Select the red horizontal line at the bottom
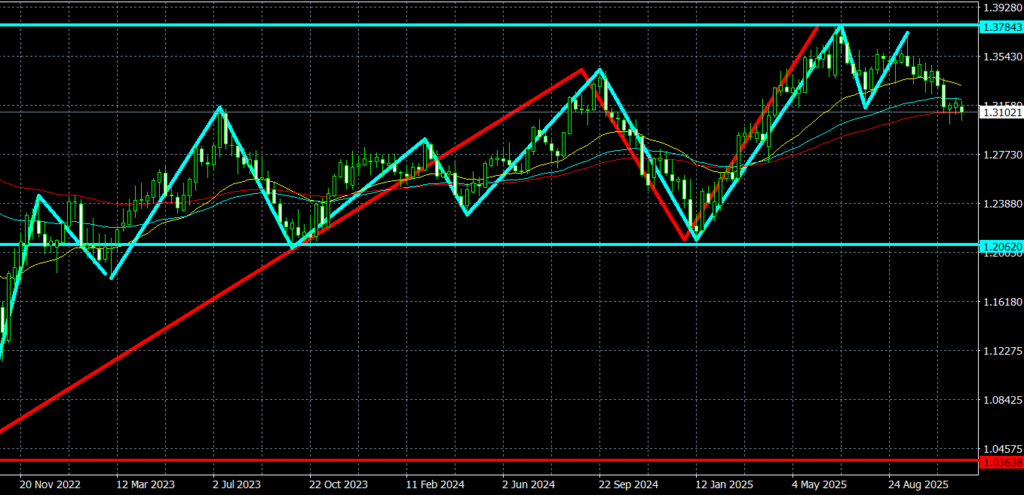Image resolution: width=1024 pixels, height=495 pixels. [x=500, y=461]
